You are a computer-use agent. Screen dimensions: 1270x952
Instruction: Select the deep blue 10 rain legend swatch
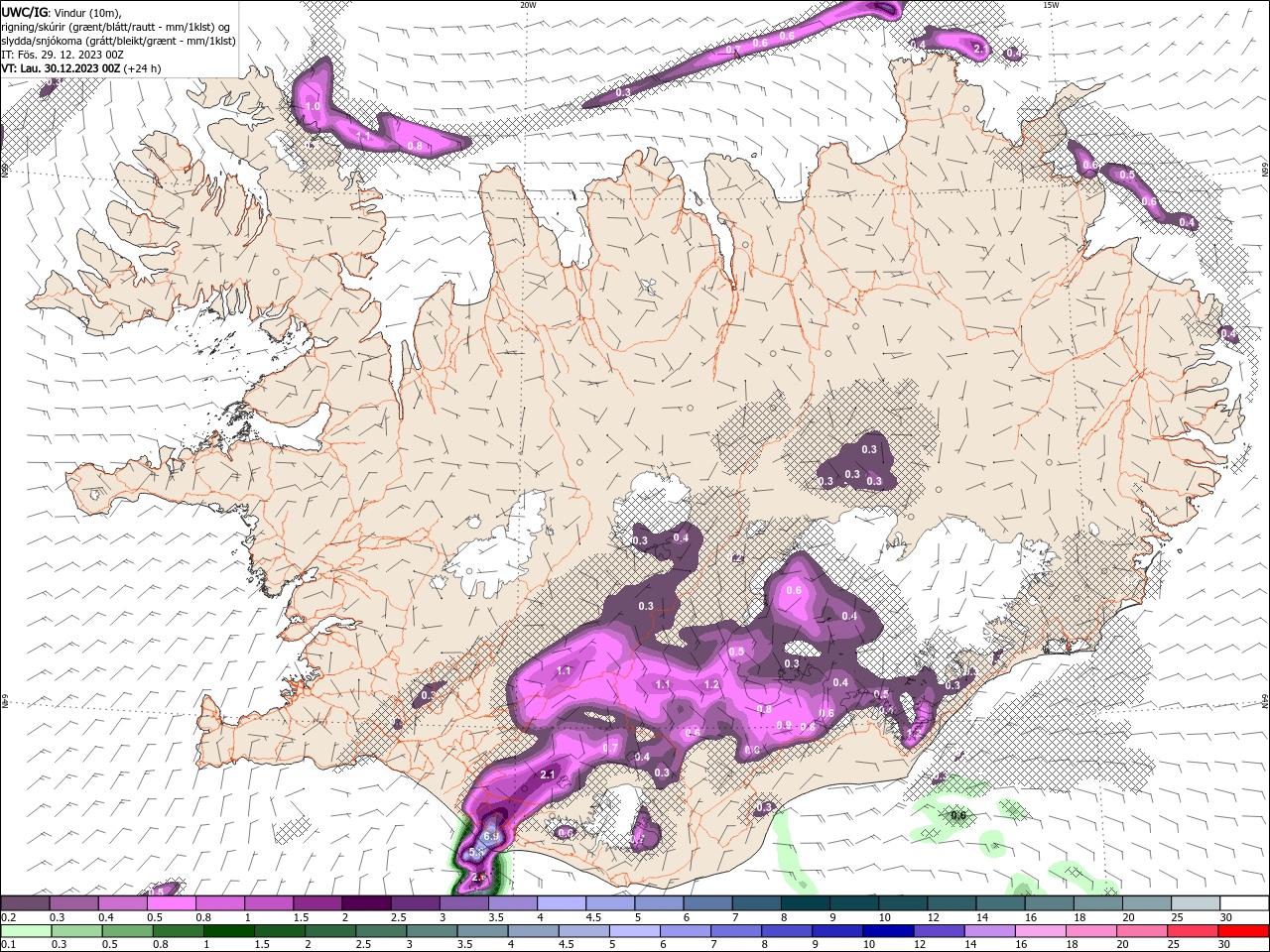tap(888, 931)
